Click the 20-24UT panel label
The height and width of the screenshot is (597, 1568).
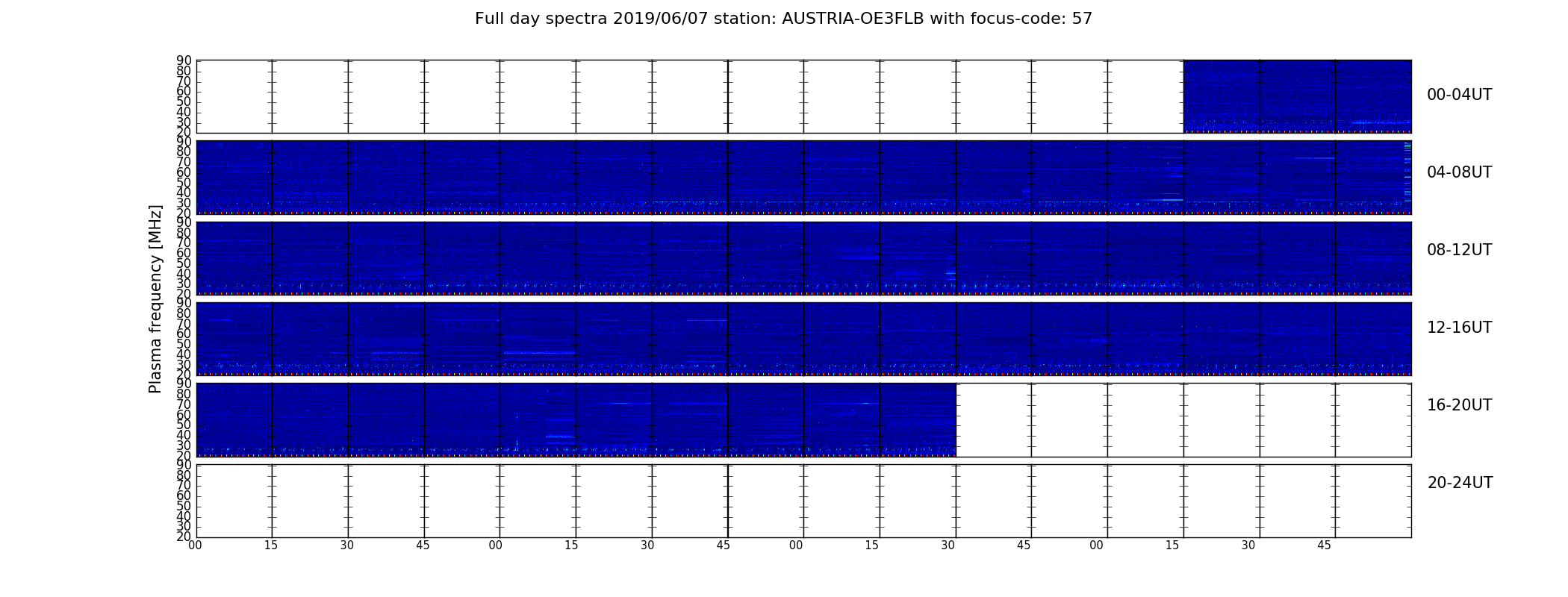pos(1460,483)
